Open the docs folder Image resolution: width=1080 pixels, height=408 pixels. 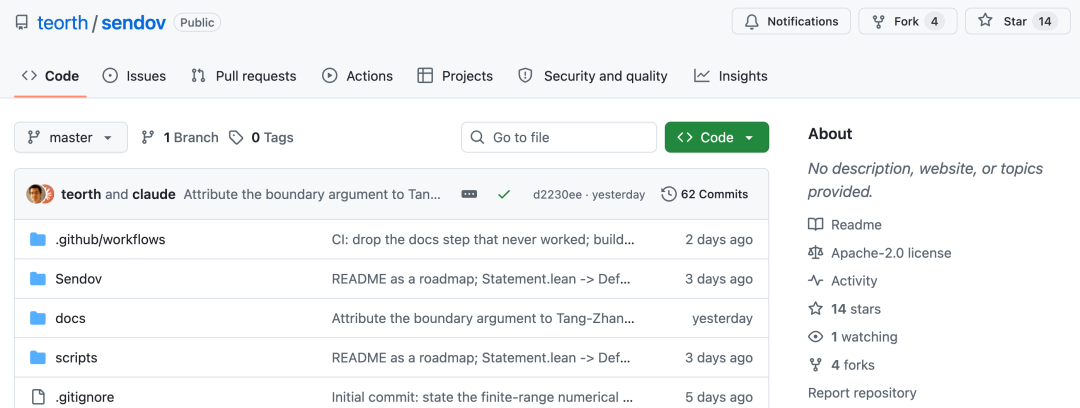(x=70, y=318)
